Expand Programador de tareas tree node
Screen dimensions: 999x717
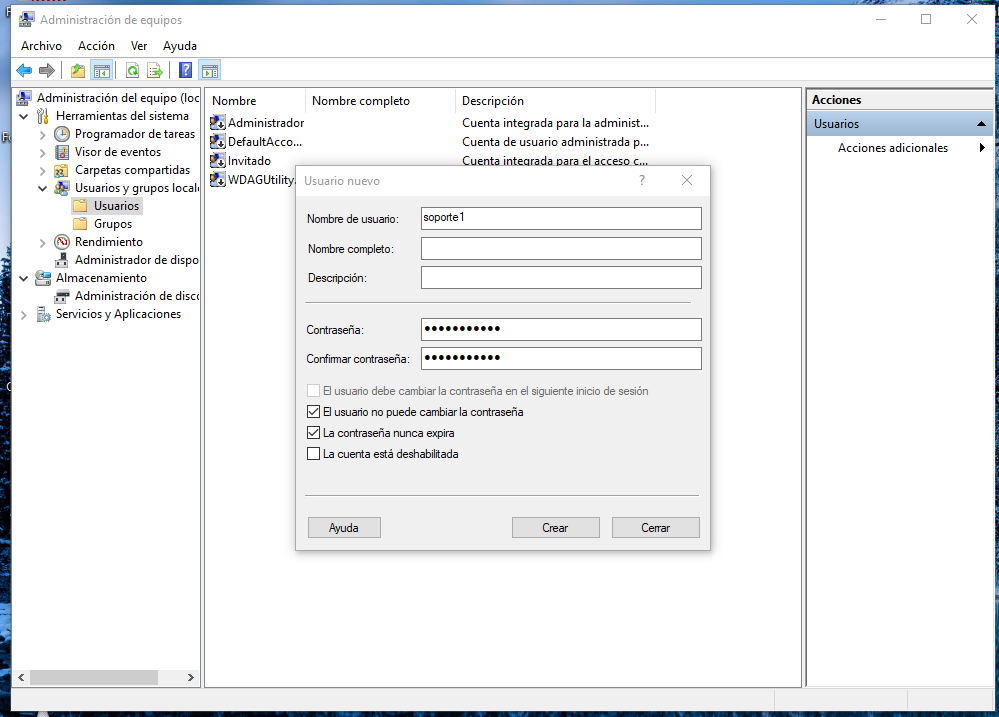point(42,134)
